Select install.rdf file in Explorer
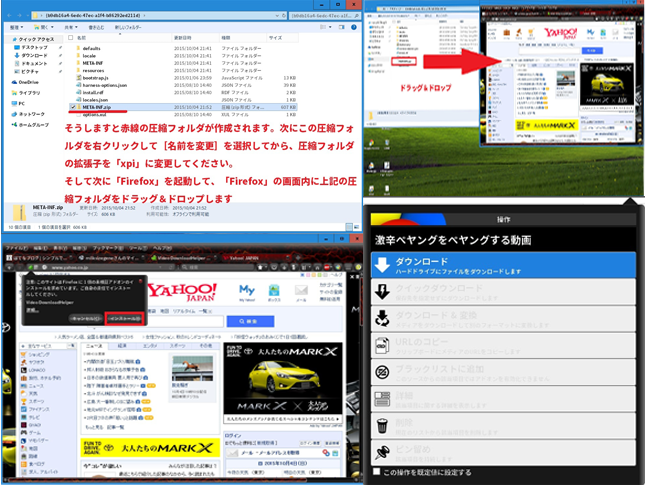 pyautogui.click(x=93, y=93)
